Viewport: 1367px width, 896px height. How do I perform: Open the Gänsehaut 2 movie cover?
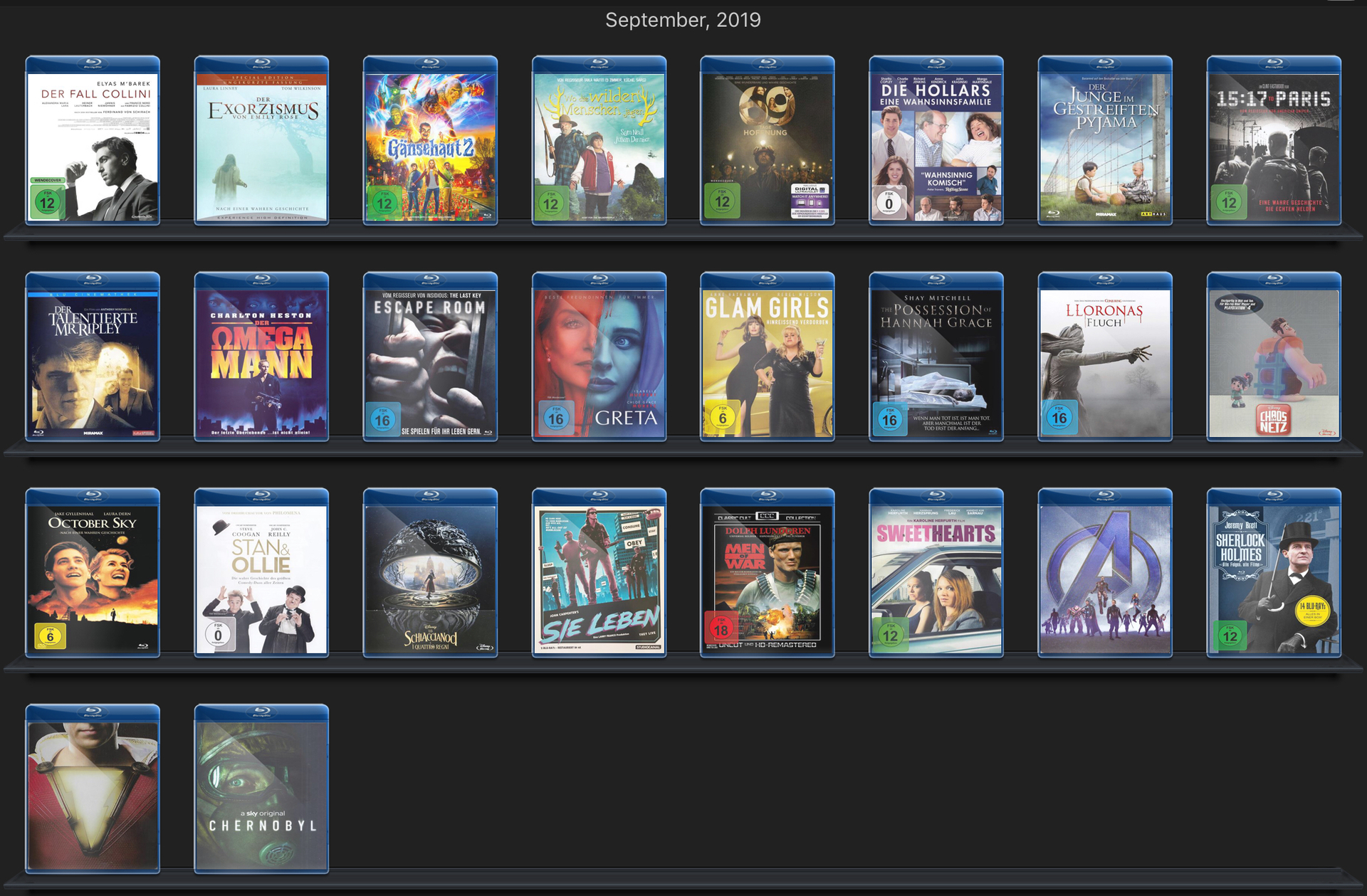pyautogui.click(x=430, y=141)
